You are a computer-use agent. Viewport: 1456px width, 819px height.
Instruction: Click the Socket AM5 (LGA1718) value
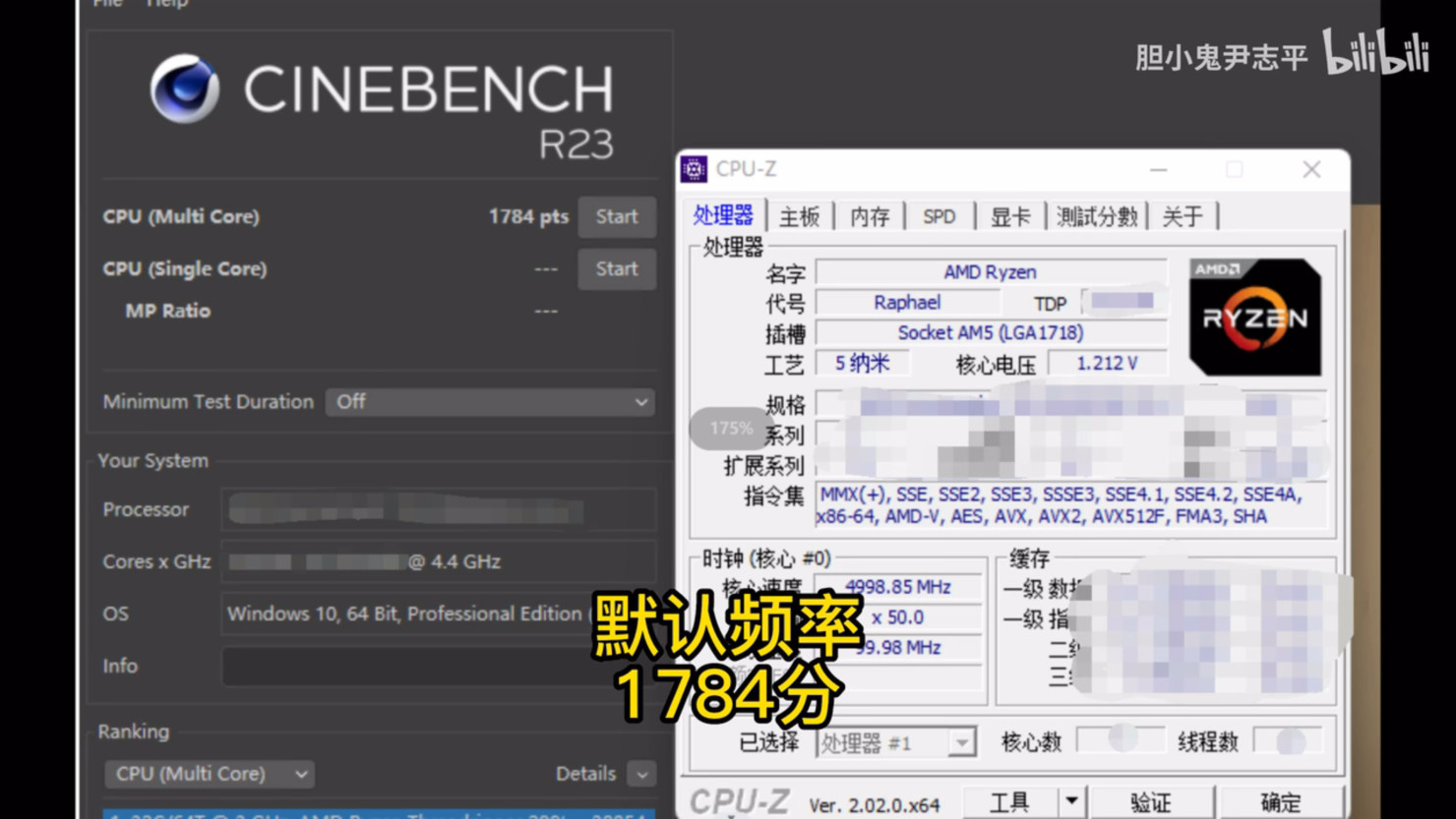[991, 333]
